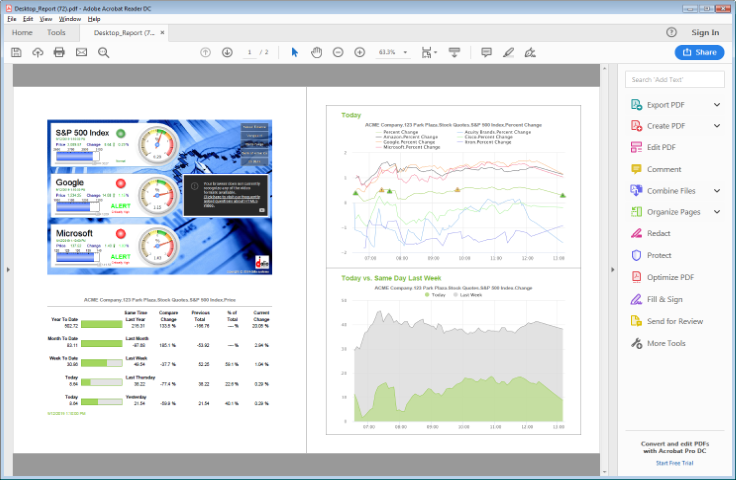Viewport: 736px width, 480px height.
Task: Click the Microsoft heading in the dashboard image
Action: [74, 233]
